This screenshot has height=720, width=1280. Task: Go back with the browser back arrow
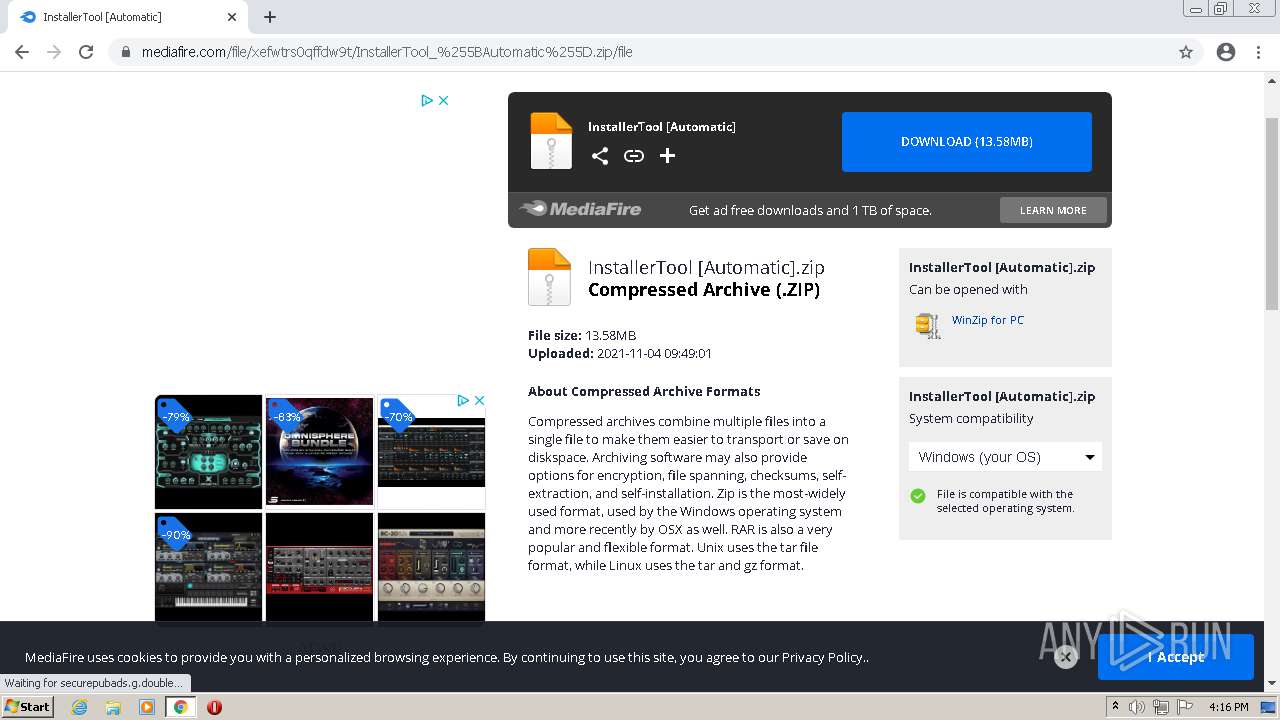click(22, 52)
